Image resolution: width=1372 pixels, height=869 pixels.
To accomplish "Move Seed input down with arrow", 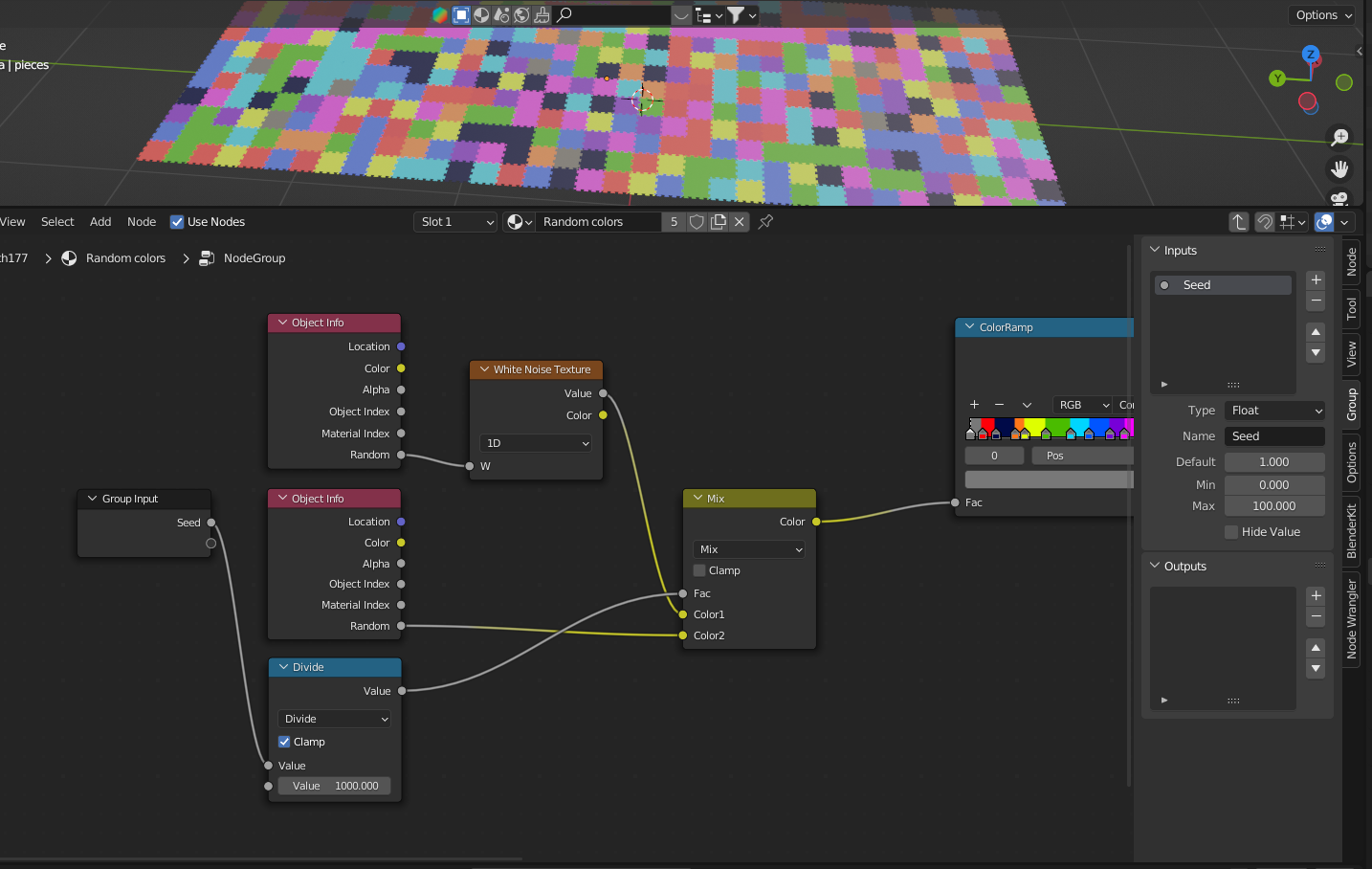I will [x=1317, y=353].
